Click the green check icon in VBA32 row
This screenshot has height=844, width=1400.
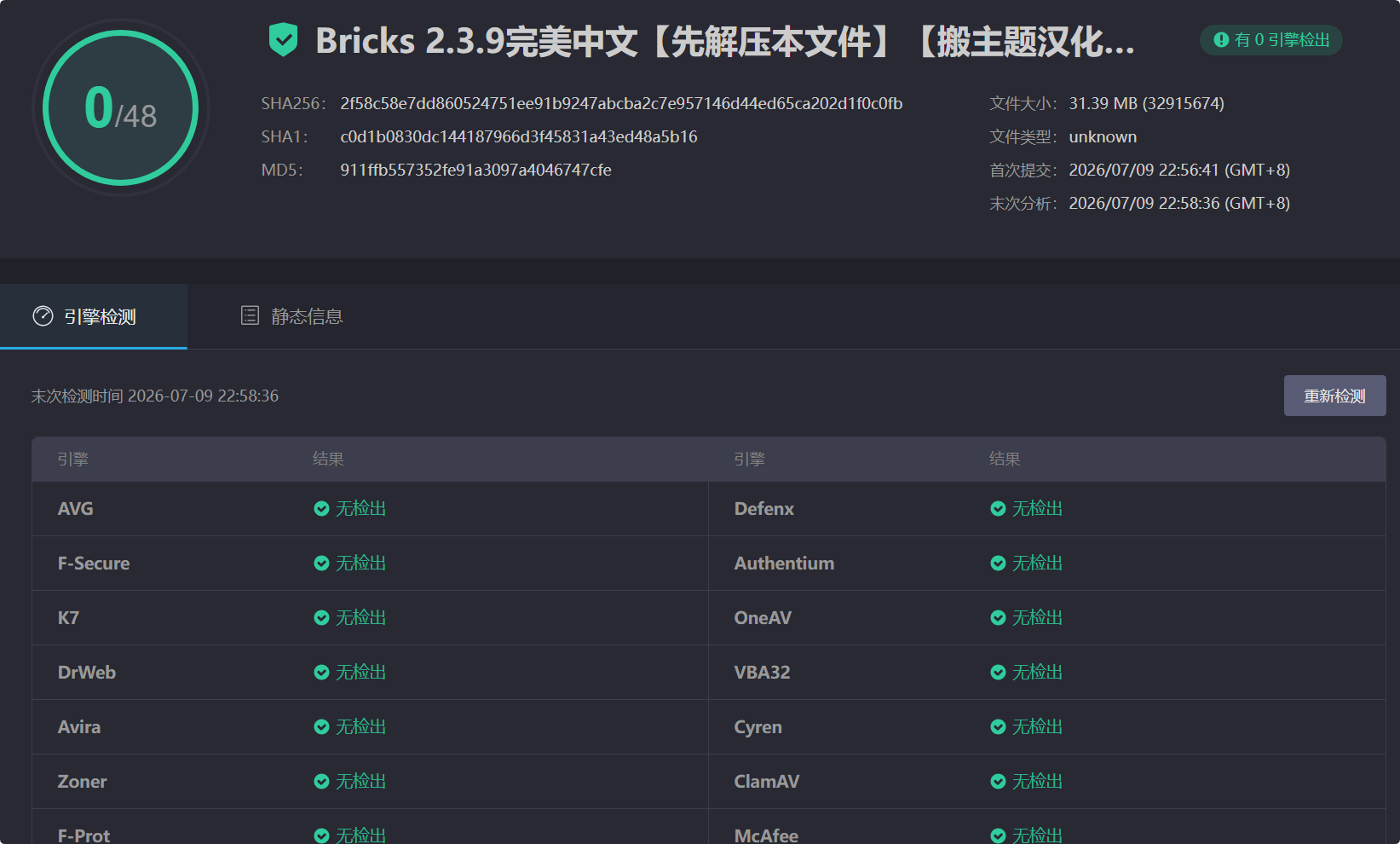[x=998, y=673]
